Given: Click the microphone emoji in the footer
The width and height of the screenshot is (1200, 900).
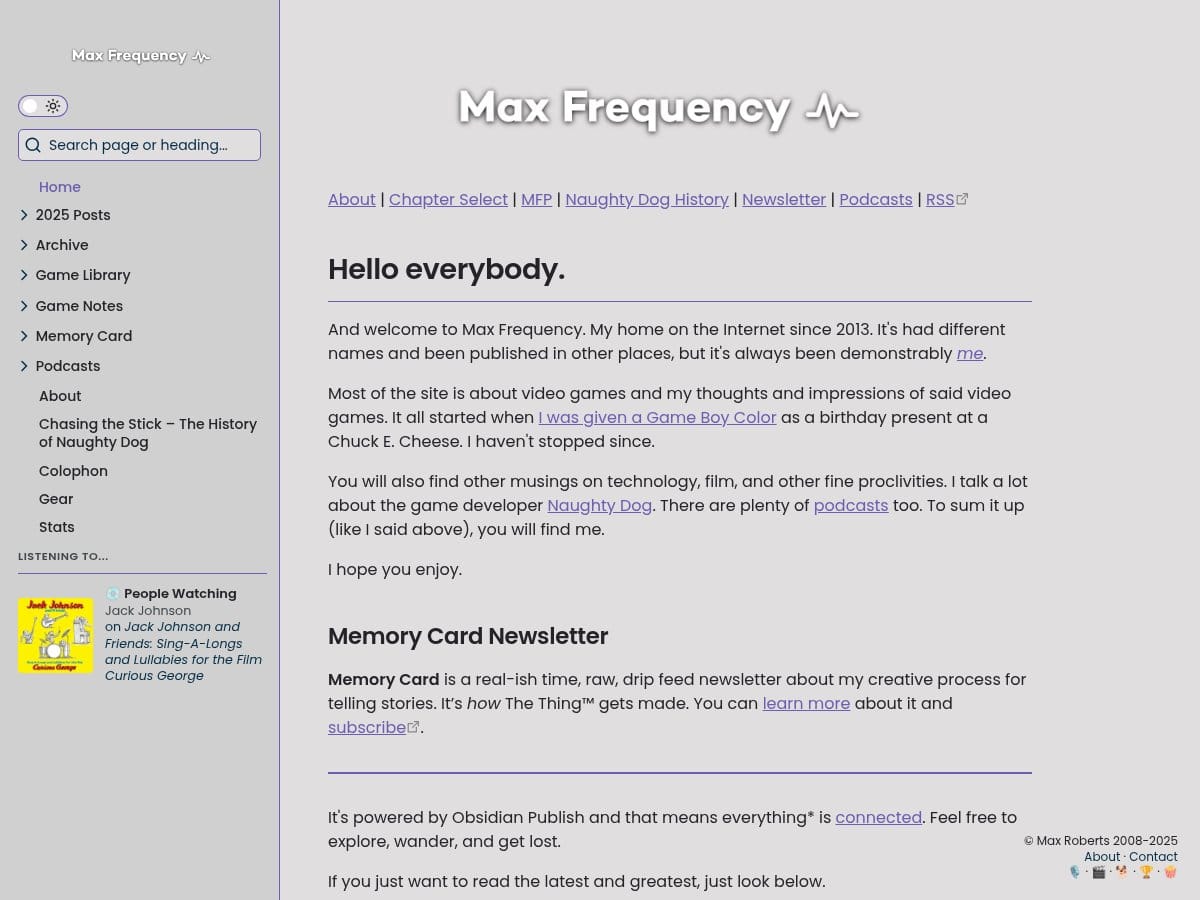Looking at the screenshot, I should 1075,872.
